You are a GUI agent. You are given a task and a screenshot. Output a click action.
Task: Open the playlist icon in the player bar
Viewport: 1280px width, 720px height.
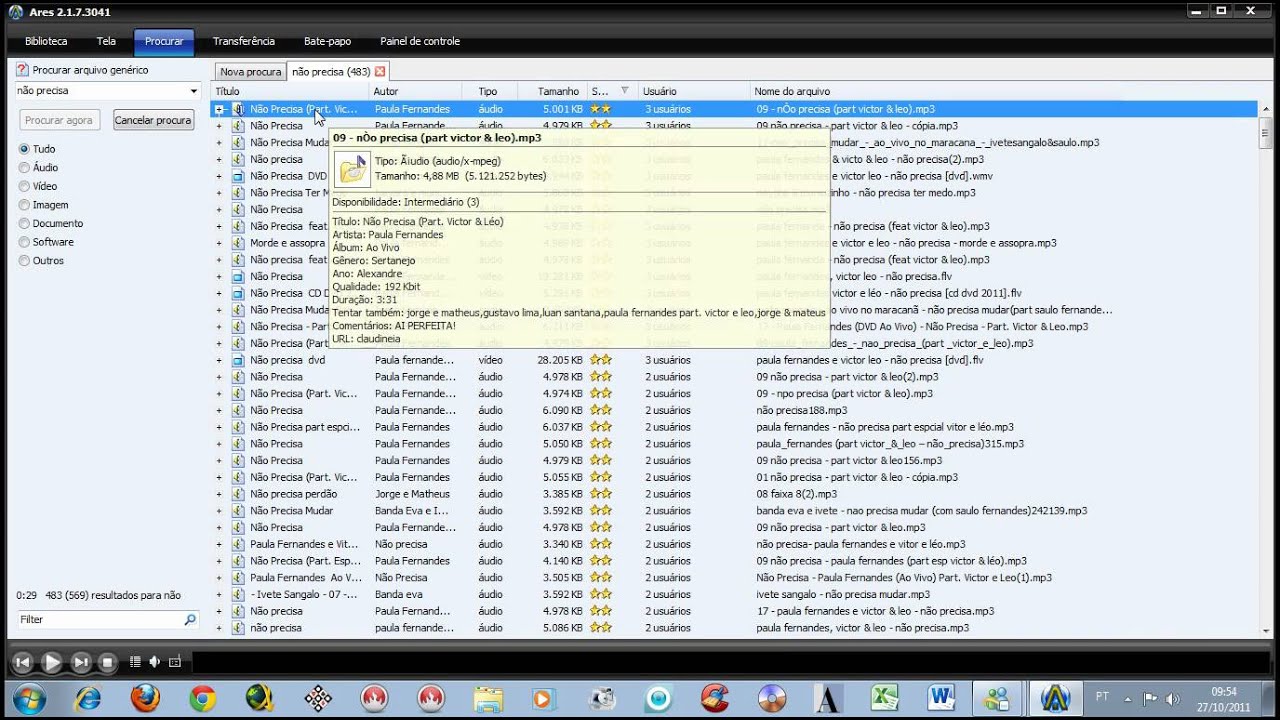135,662
